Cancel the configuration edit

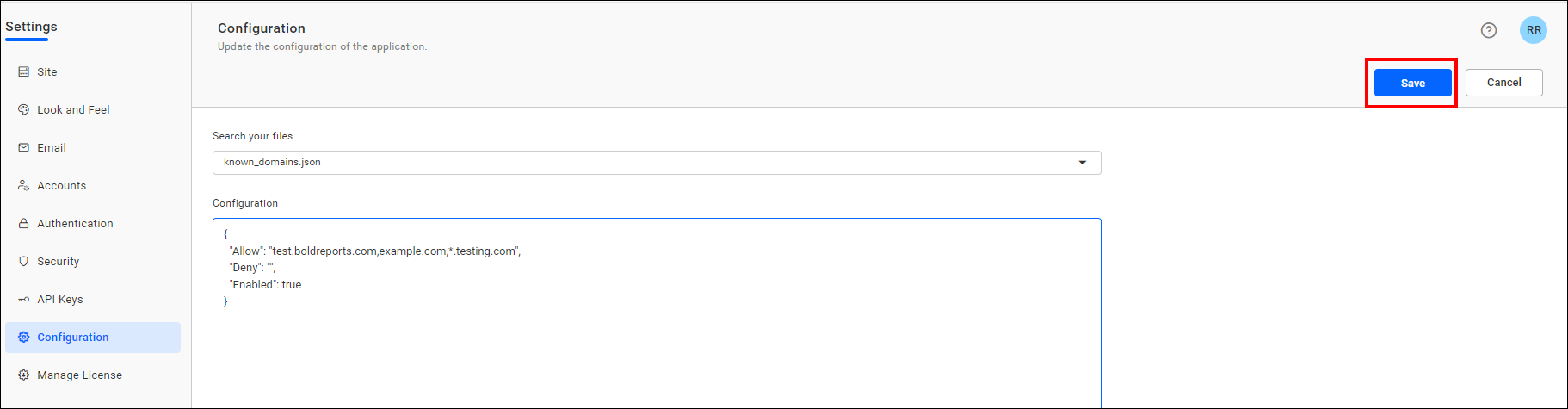click(x=1504, y=83)
